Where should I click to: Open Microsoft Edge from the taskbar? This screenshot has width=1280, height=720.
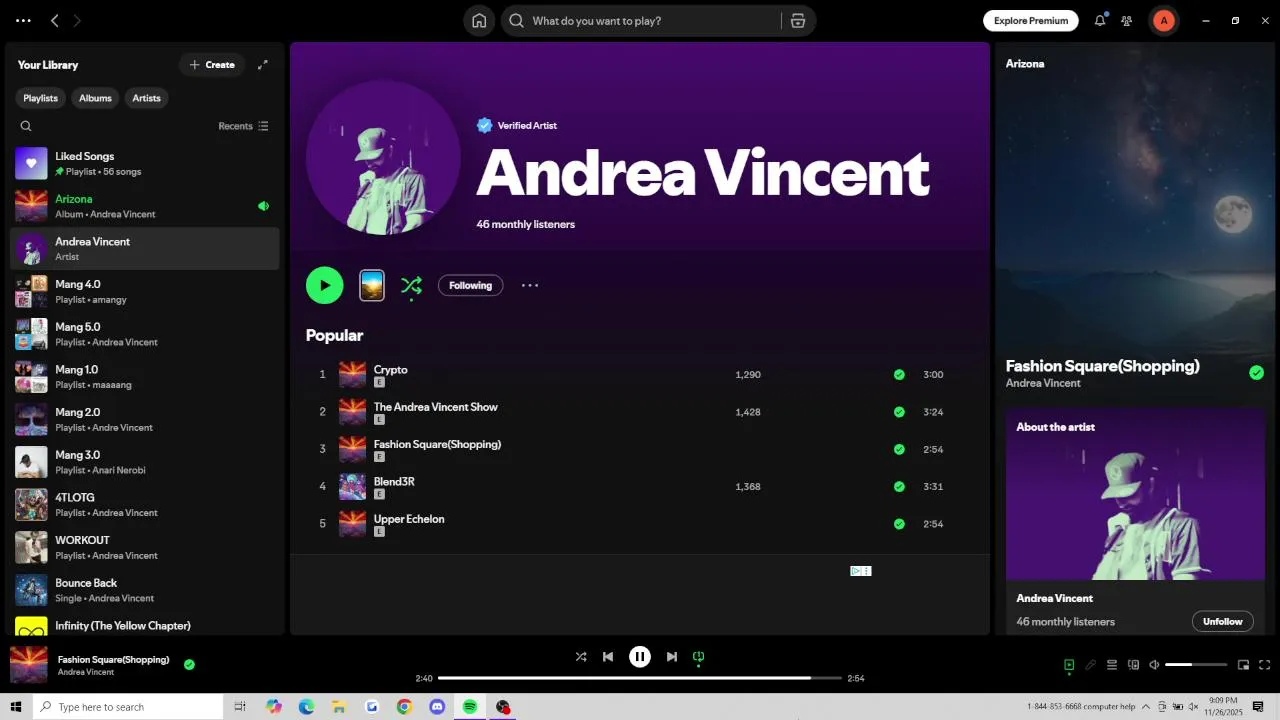coord(306,707)
